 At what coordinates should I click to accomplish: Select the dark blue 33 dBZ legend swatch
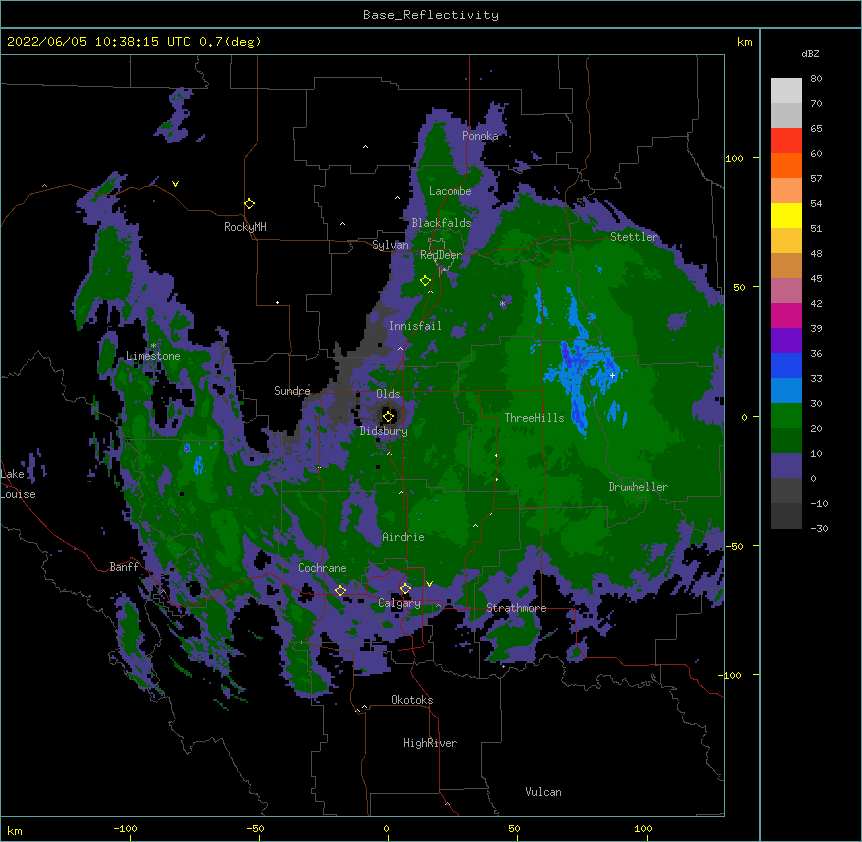(786, 365)
